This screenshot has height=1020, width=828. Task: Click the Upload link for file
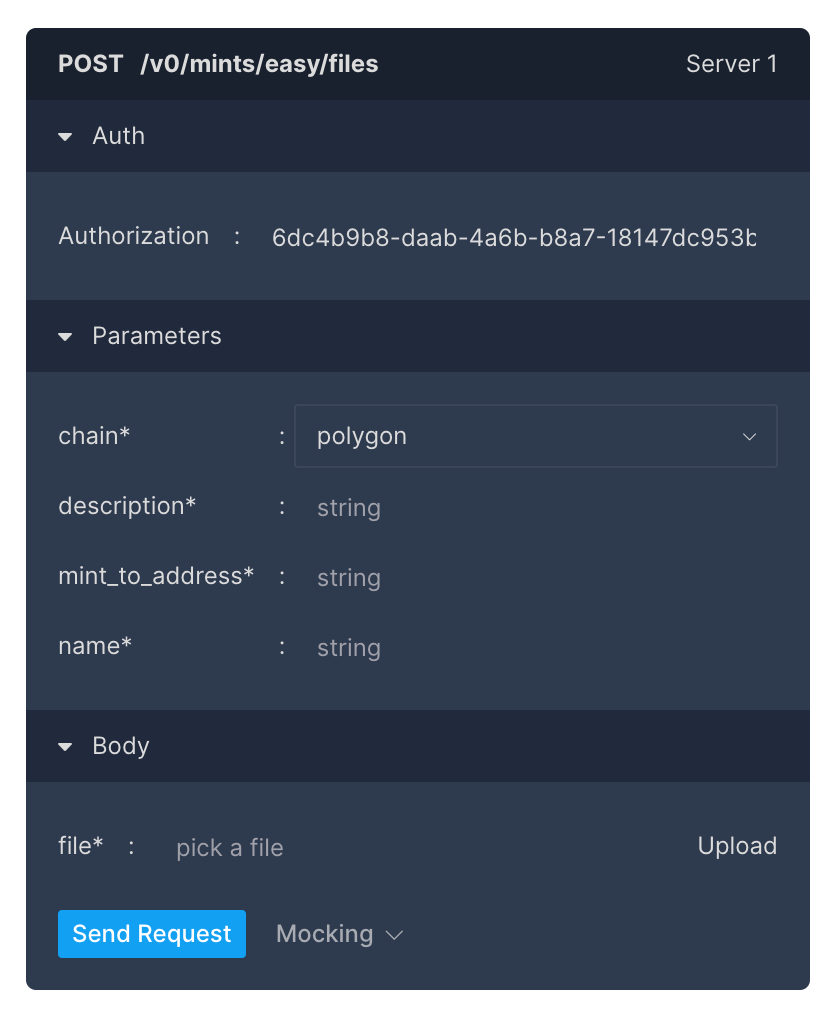737,846
